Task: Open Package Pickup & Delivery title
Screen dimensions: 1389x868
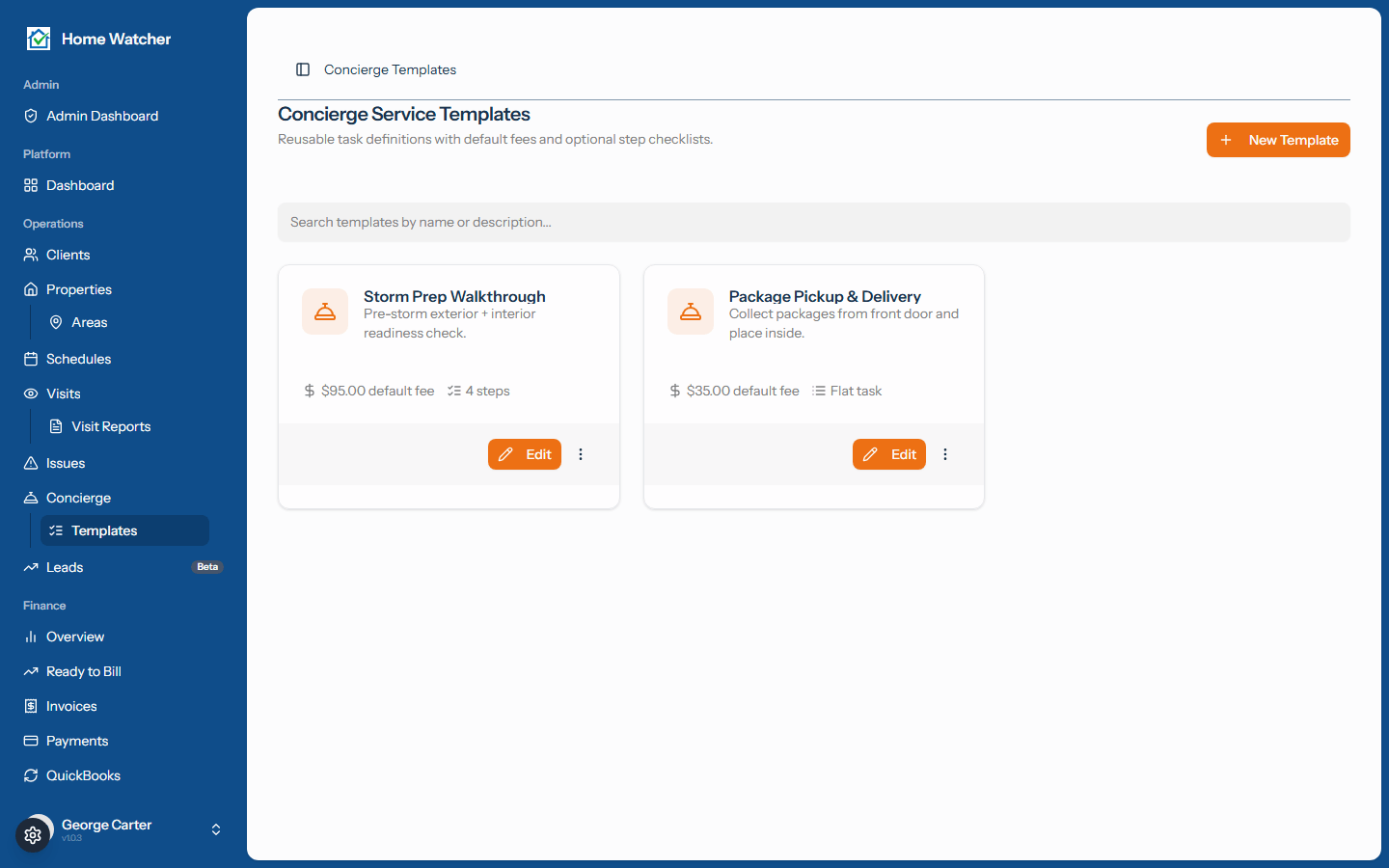Action: pyautogui.click(x=825, y=296)
